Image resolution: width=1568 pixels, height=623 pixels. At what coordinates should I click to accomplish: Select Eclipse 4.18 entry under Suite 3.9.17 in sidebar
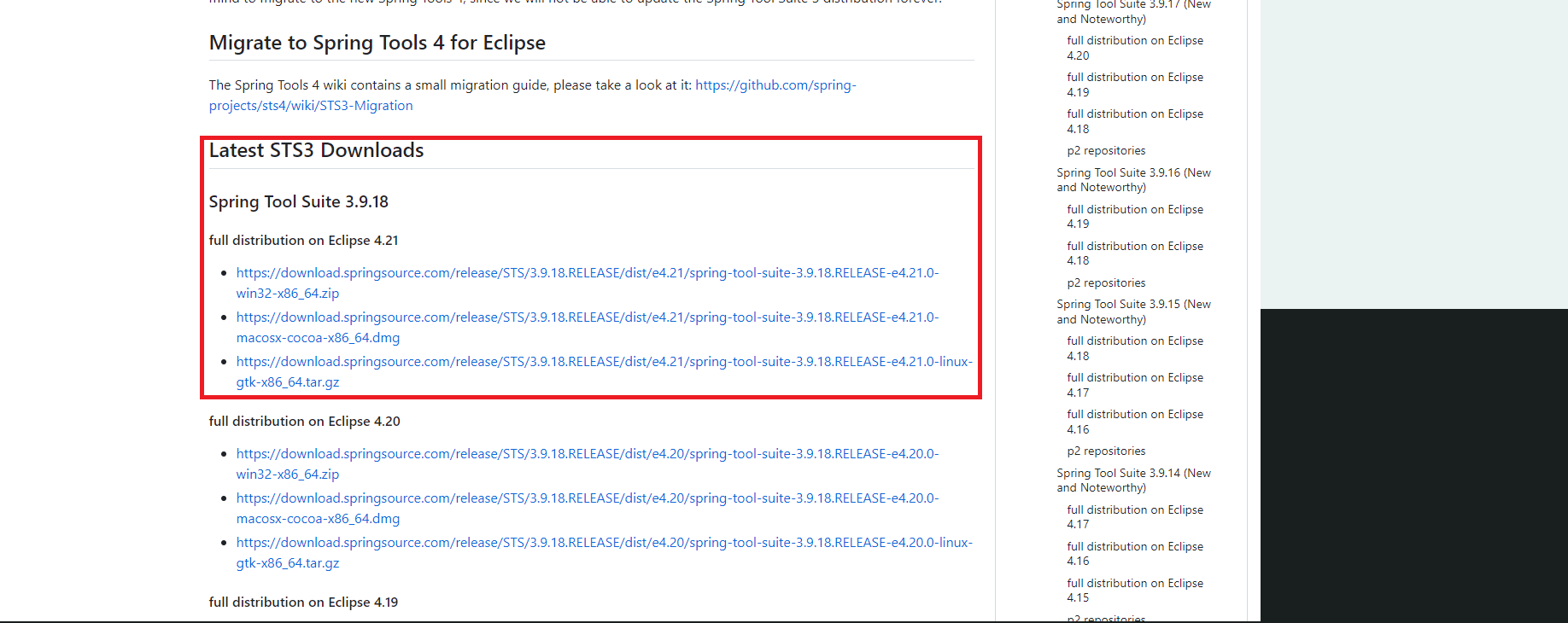coord(1135,121)
